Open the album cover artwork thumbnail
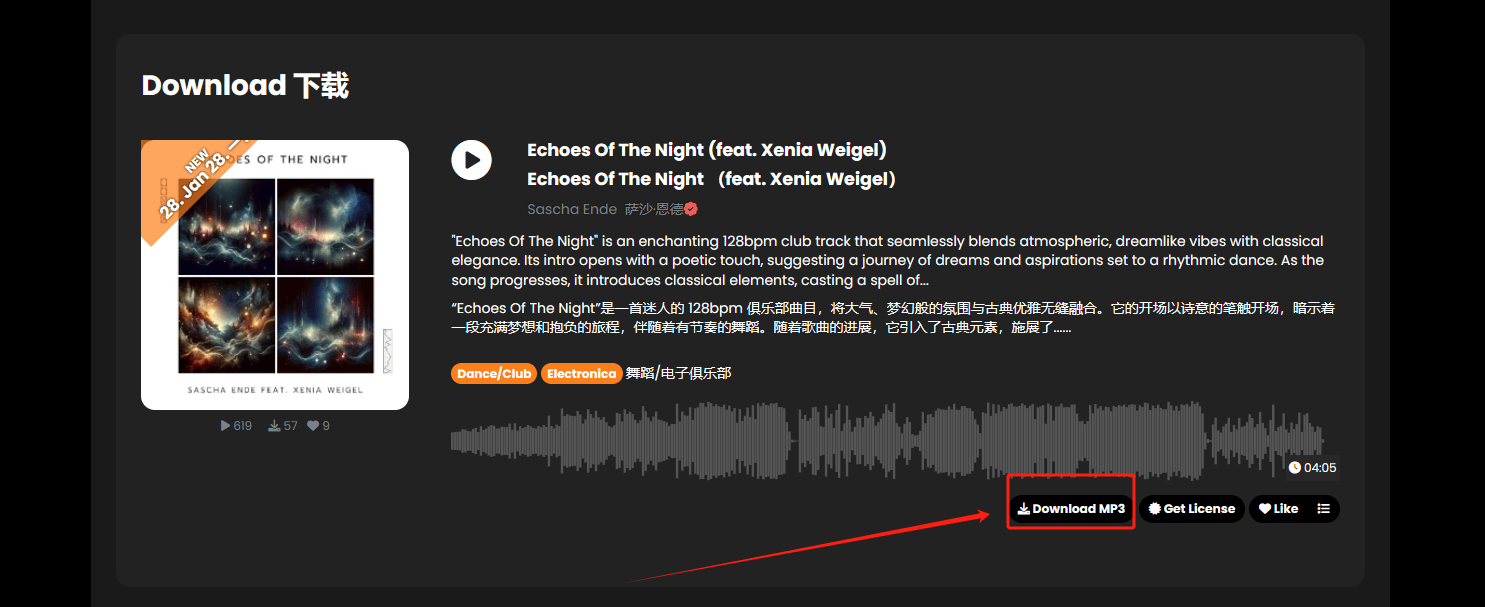This screenshot has width=1485, height=607. pyautogui.click(x=275, y=275)
